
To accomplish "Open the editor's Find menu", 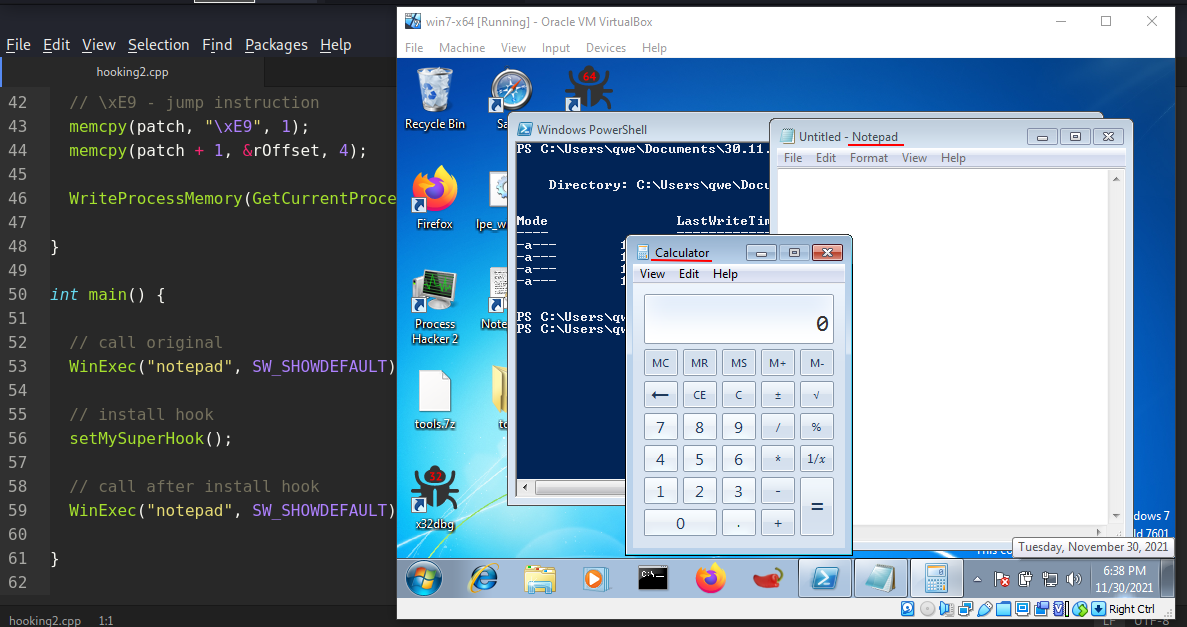I will tap(217, 45).
